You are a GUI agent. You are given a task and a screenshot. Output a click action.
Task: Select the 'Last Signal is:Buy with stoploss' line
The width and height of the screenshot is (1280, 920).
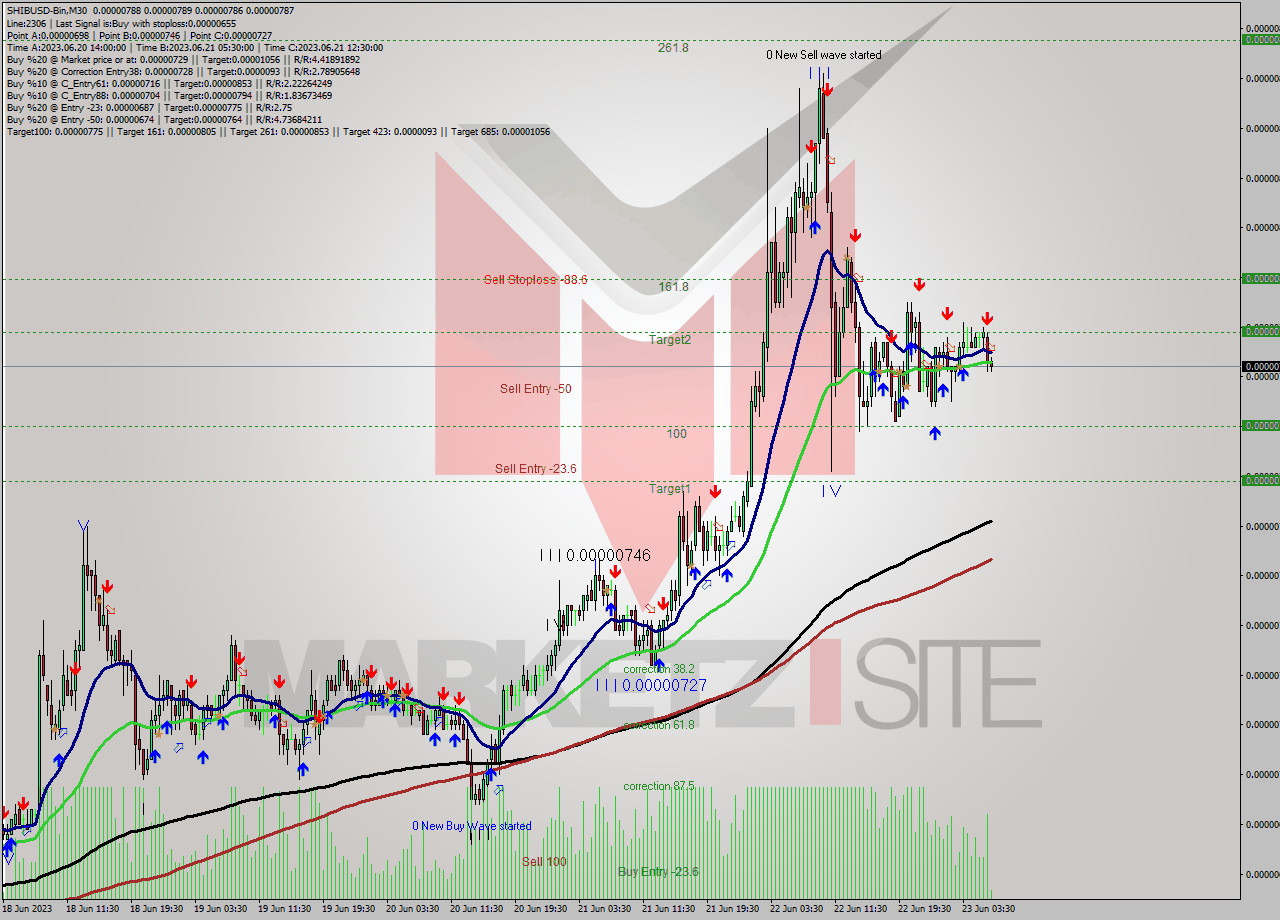pyautogui.click(x=121, y=23)
